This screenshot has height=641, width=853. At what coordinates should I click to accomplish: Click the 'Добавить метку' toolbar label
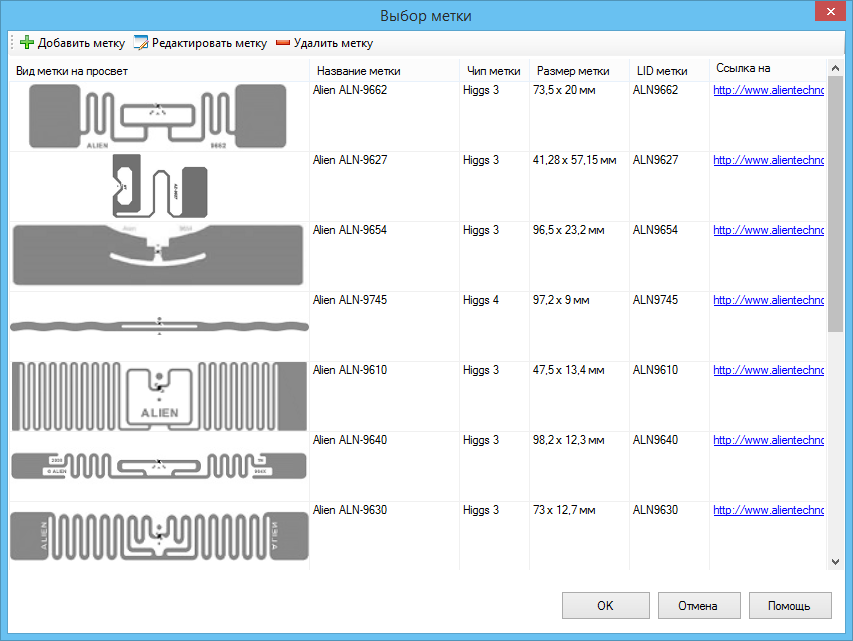[x=81, y=43]
